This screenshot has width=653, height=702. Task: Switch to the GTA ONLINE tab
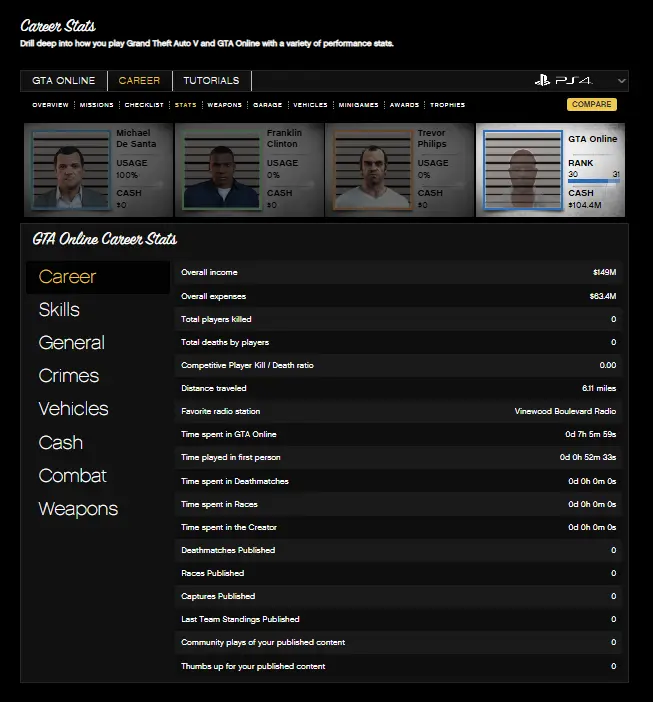(64, 81)
